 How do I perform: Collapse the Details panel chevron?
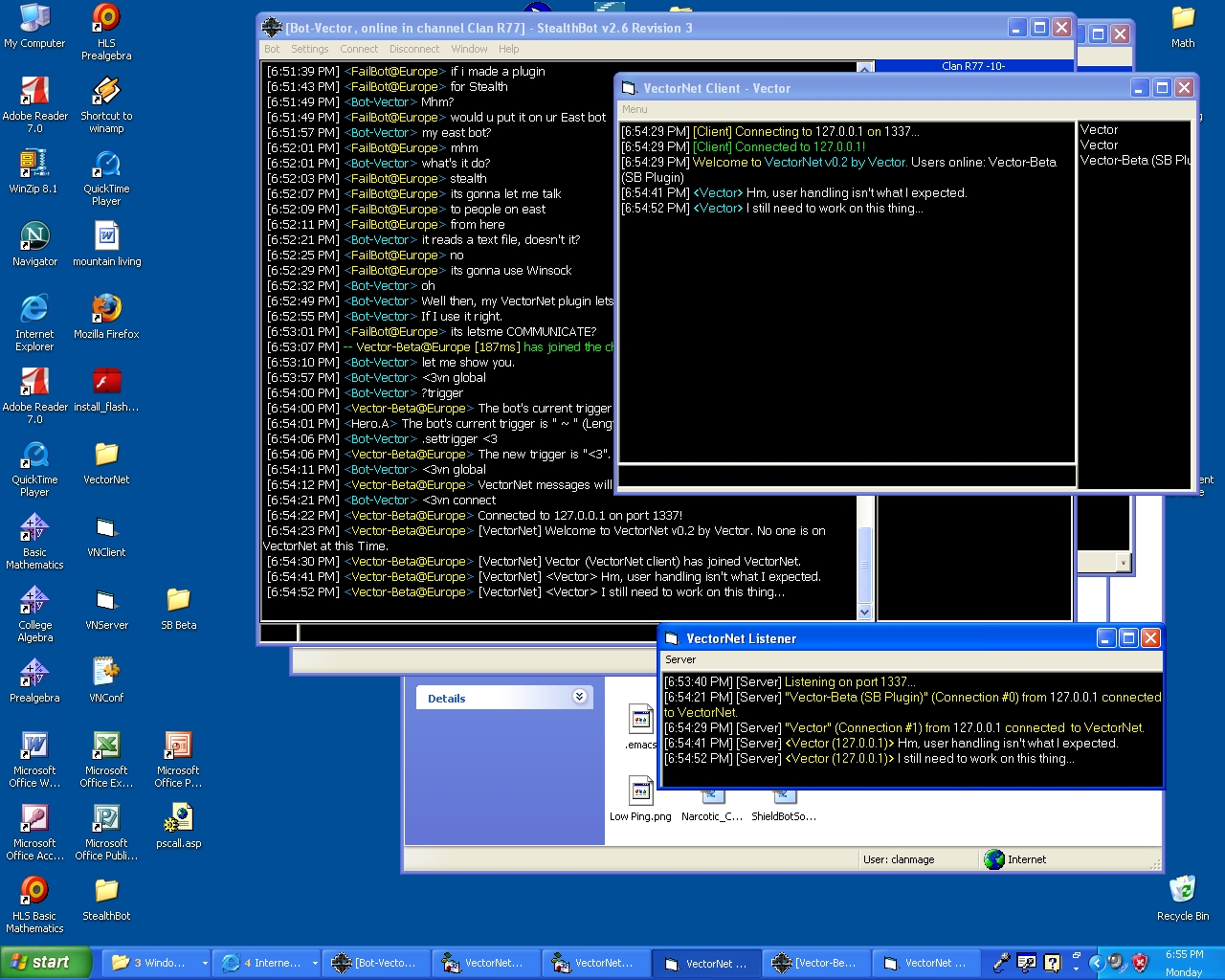pos(579,697)
